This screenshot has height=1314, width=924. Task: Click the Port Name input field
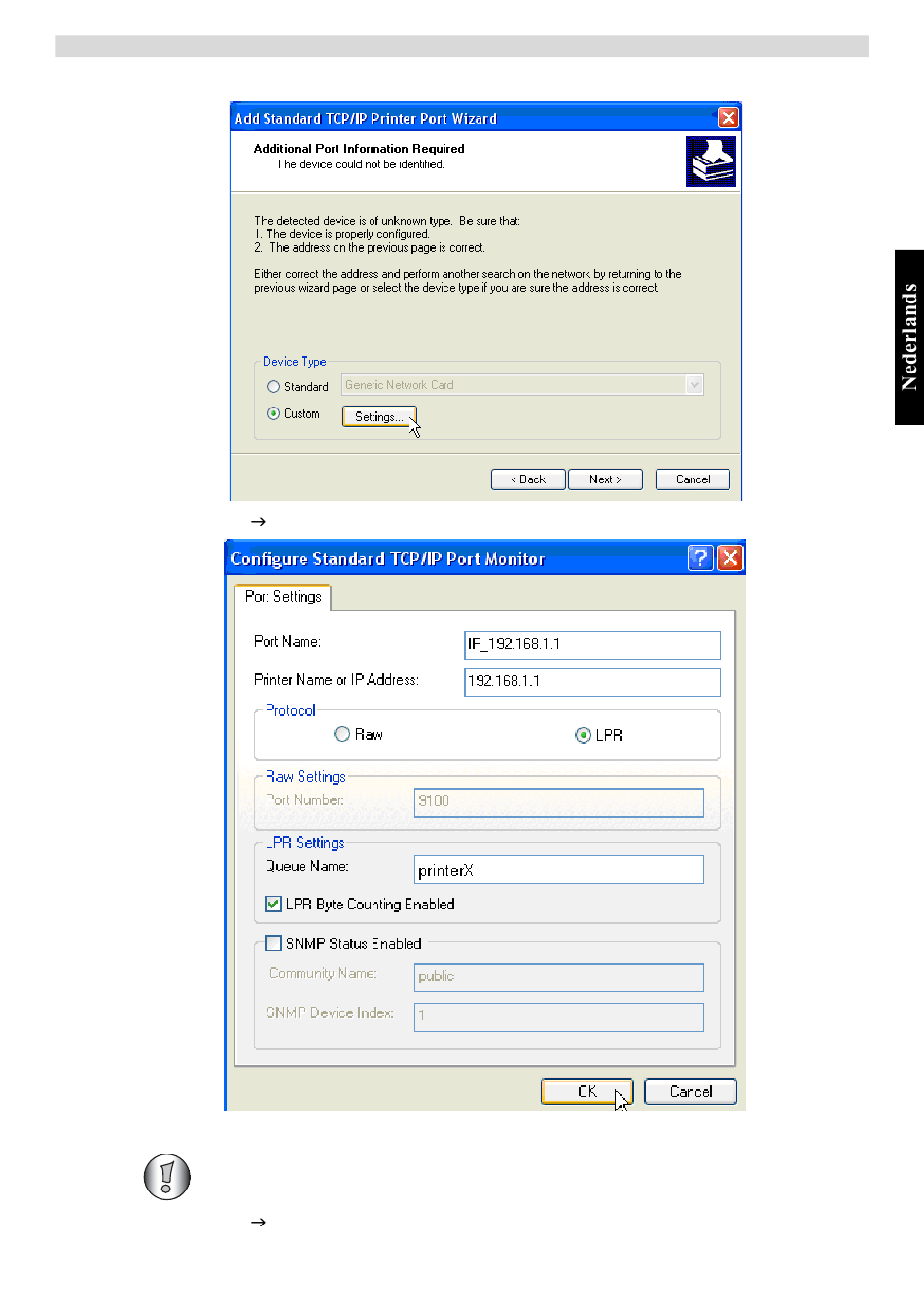point(591,645)
